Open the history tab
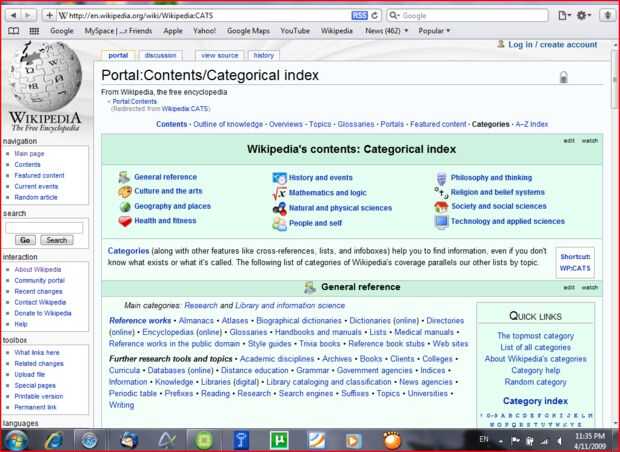 coord(264,55)
